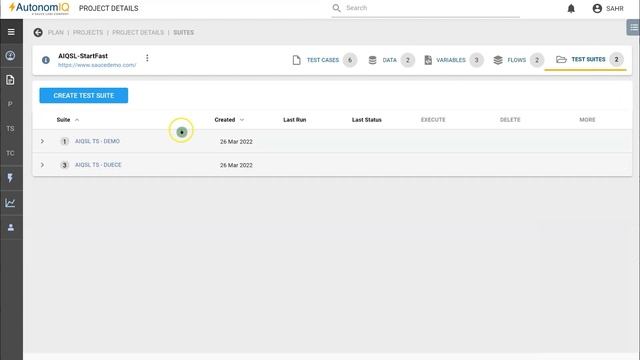Open the AIQSL TS - DUECE suite
The height and width of the screenshot is (360, 640).
pyautogui.click(x=98, y=165)
